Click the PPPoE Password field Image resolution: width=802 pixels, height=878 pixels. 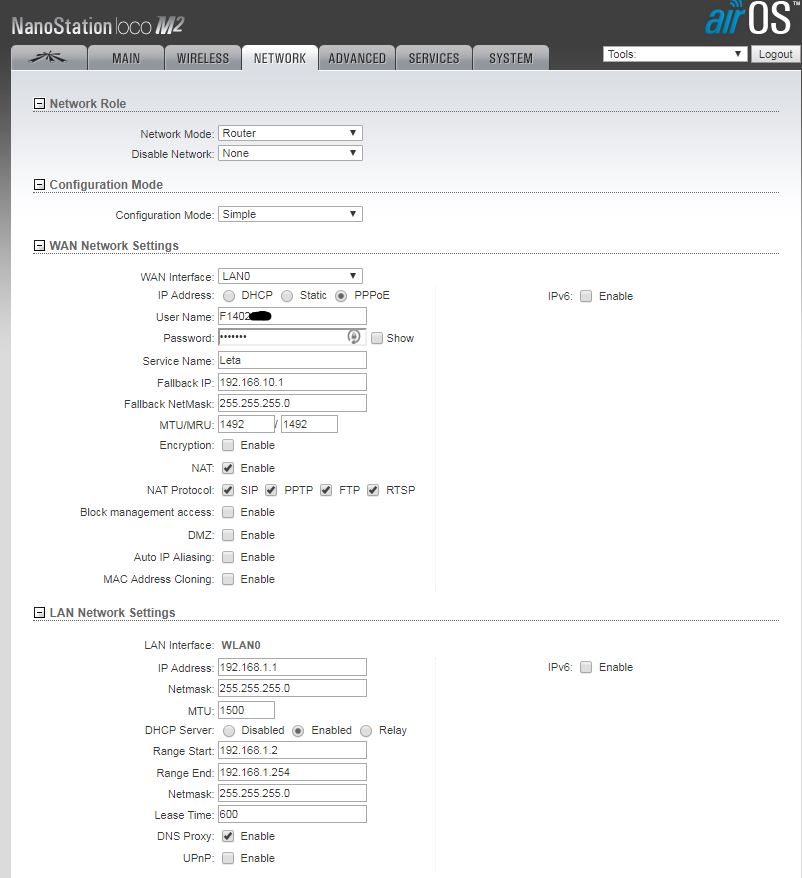click(x=292, y=337)
